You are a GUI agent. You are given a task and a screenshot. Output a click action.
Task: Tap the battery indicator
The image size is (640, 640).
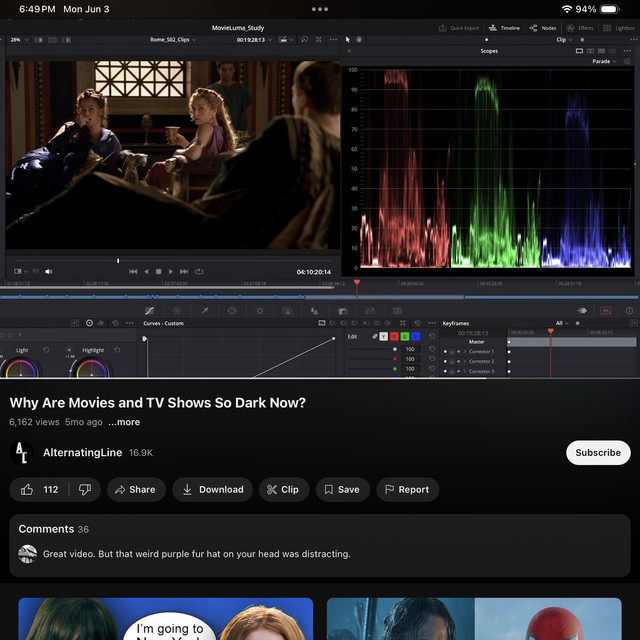click(609, 9)
